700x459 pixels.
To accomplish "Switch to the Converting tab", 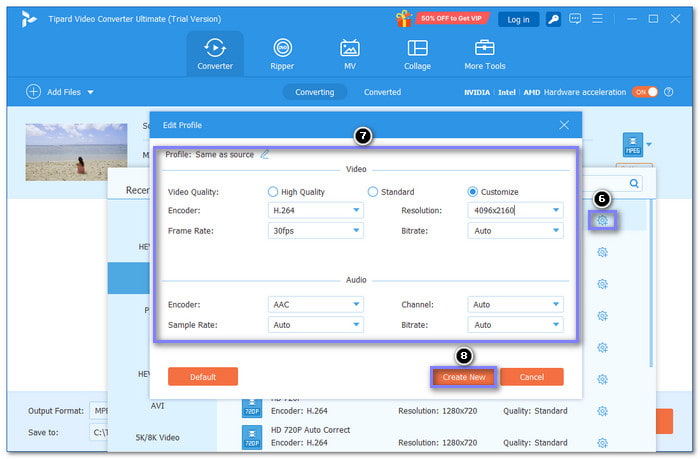I will click(314, 92).
